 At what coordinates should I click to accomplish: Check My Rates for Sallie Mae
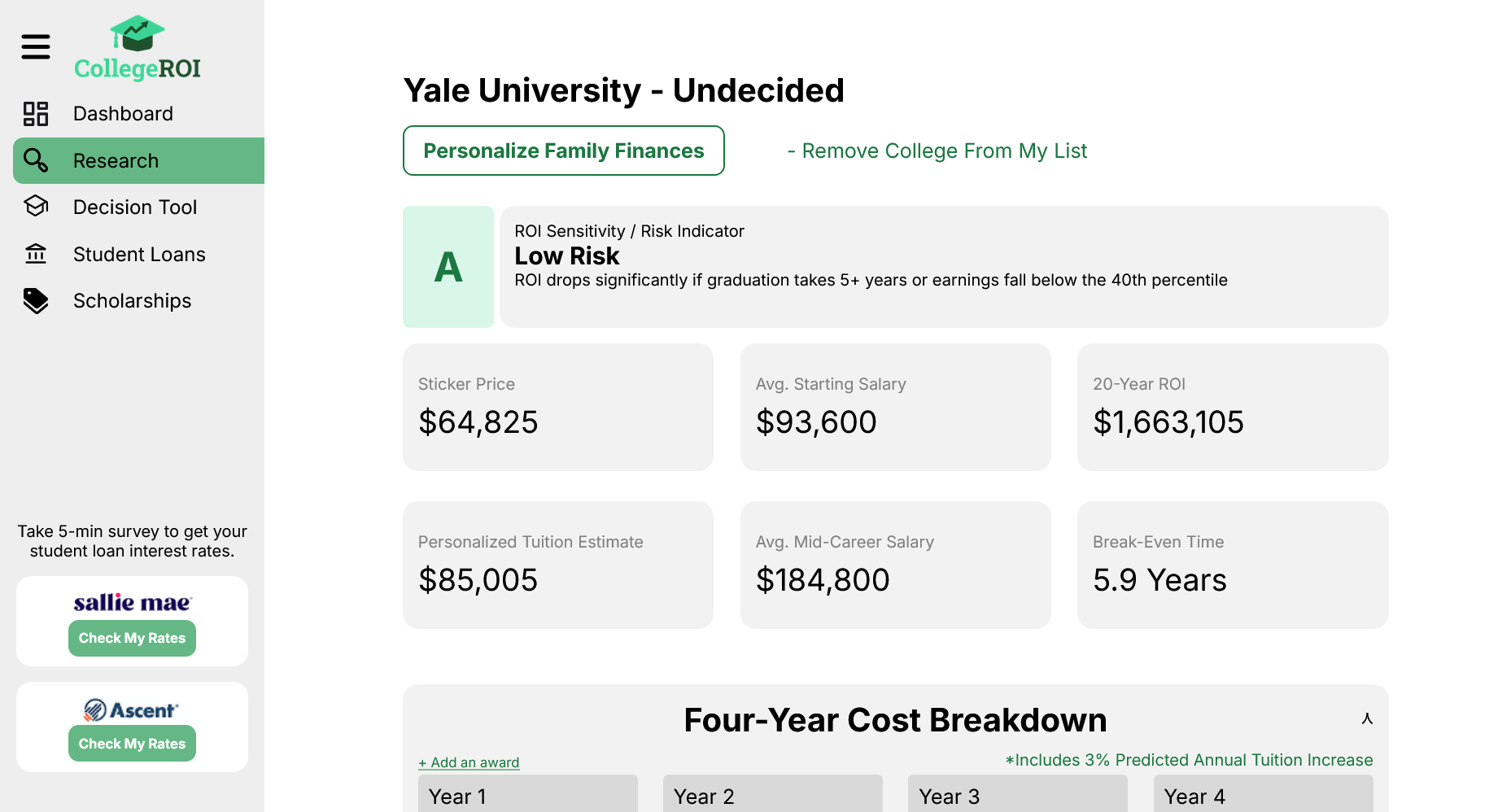tap(132, 639)
